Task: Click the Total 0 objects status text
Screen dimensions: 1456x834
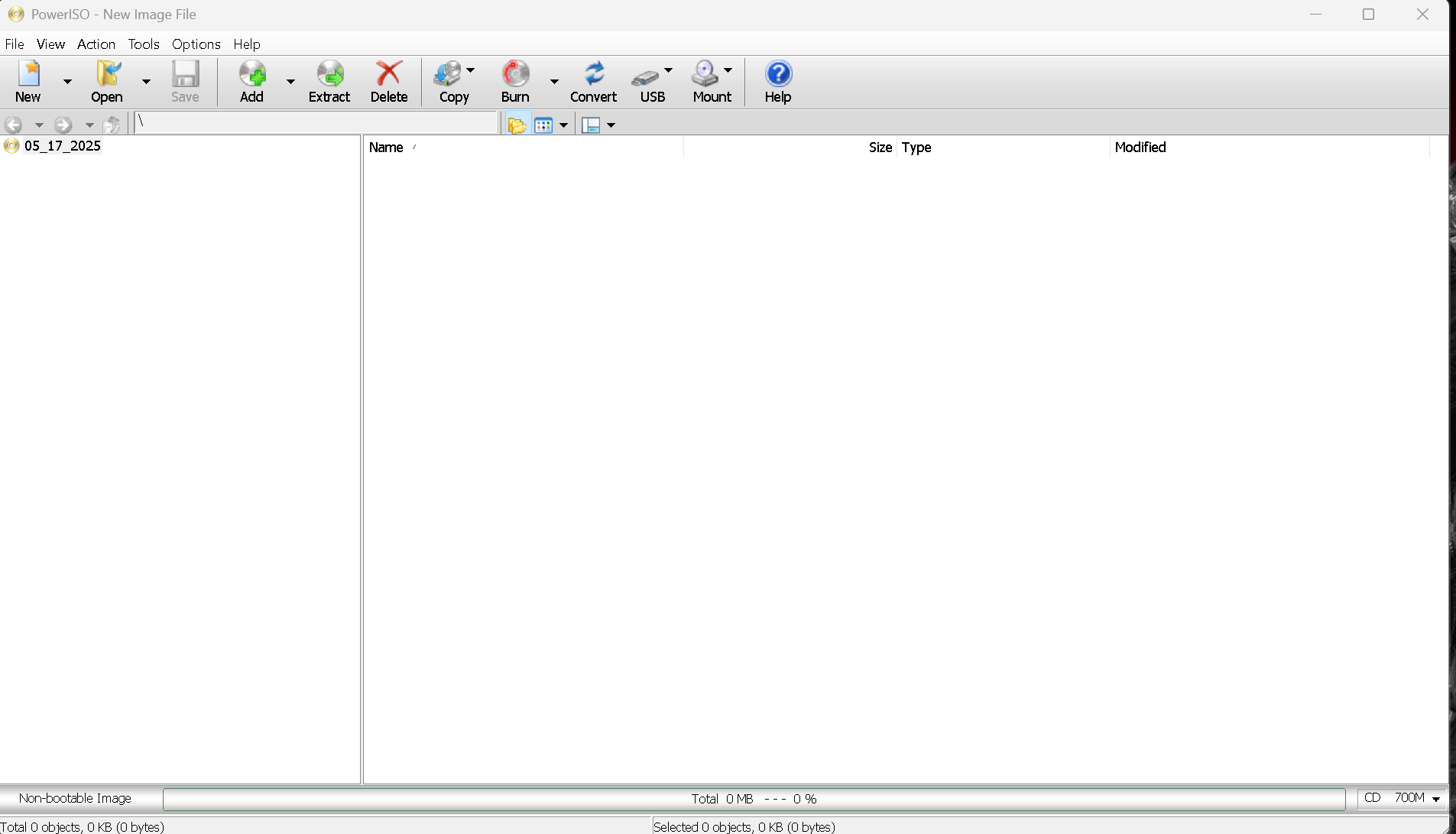Action: tap(83, 826)
